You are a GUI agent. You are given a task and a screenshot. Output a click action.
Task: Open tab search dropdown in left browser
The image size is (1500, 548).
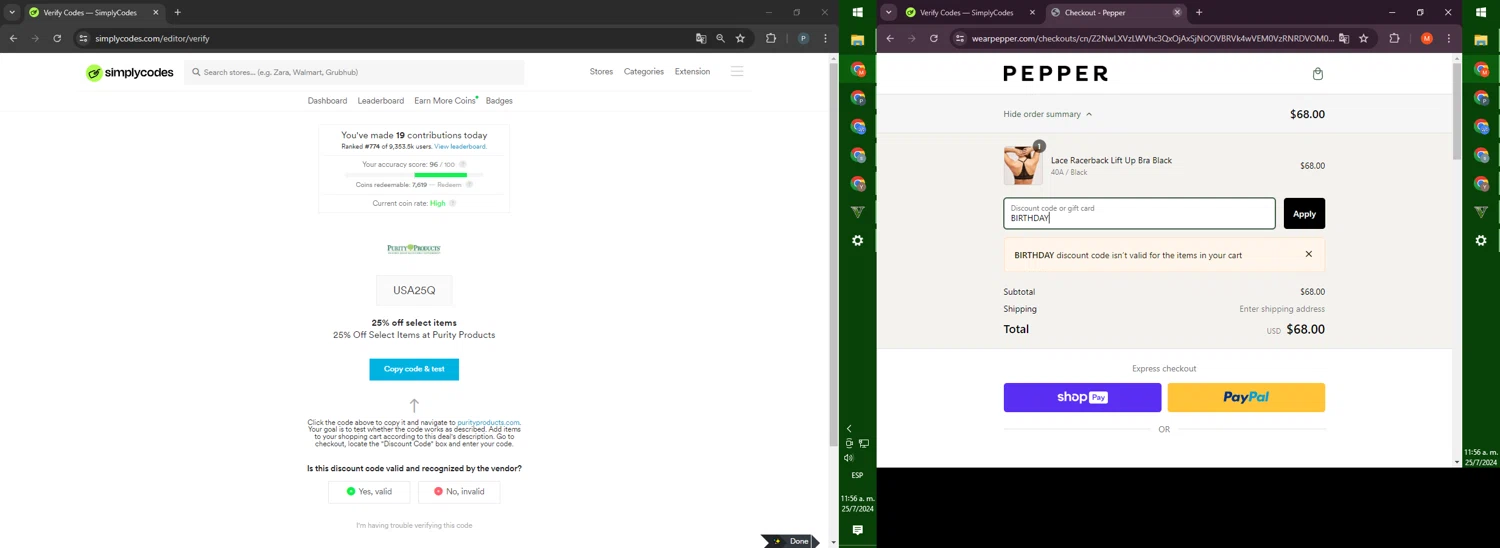(12, 13)
